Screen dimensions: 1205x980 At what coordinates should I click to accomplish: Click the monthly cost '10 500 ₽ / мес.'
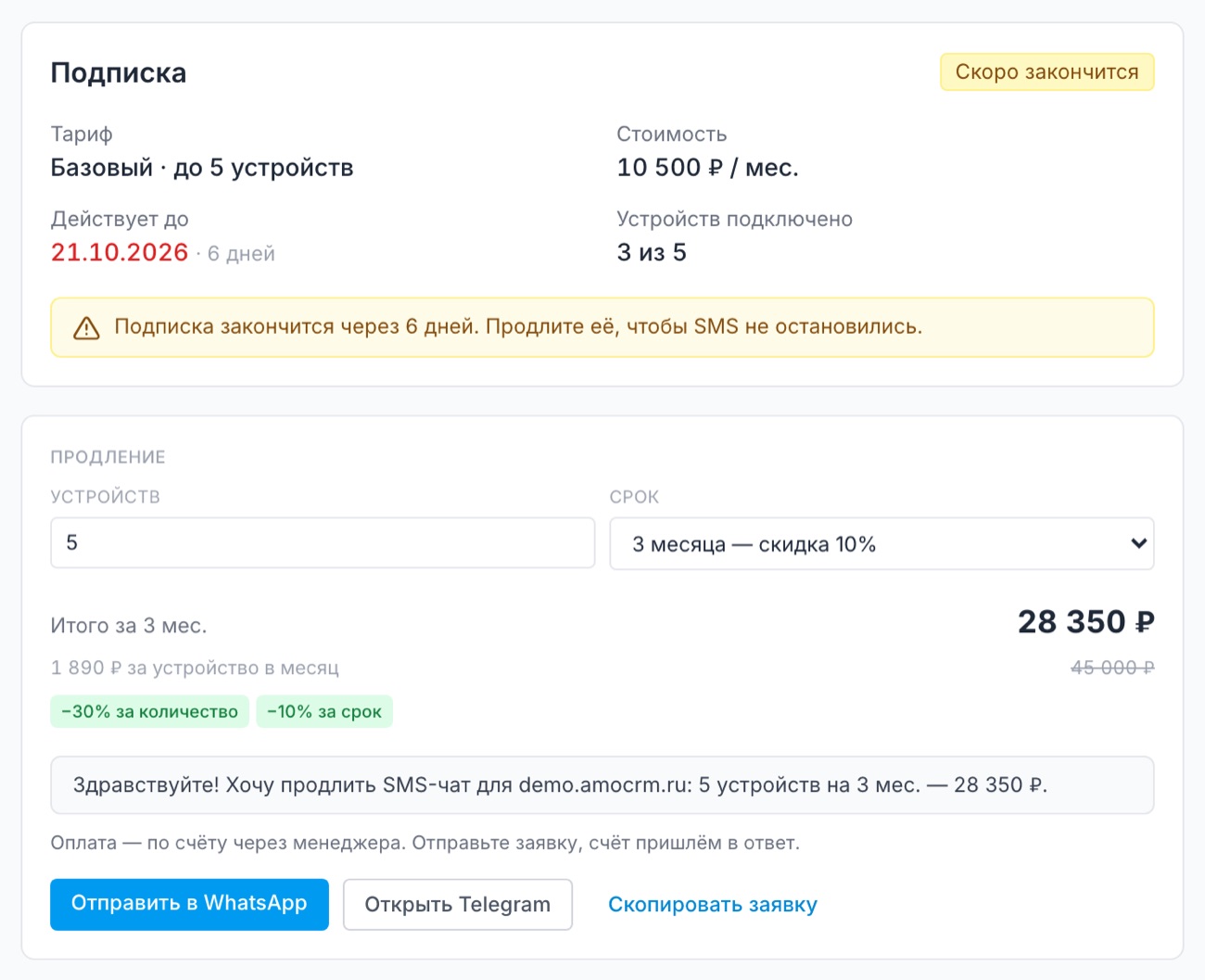[708, 168]
